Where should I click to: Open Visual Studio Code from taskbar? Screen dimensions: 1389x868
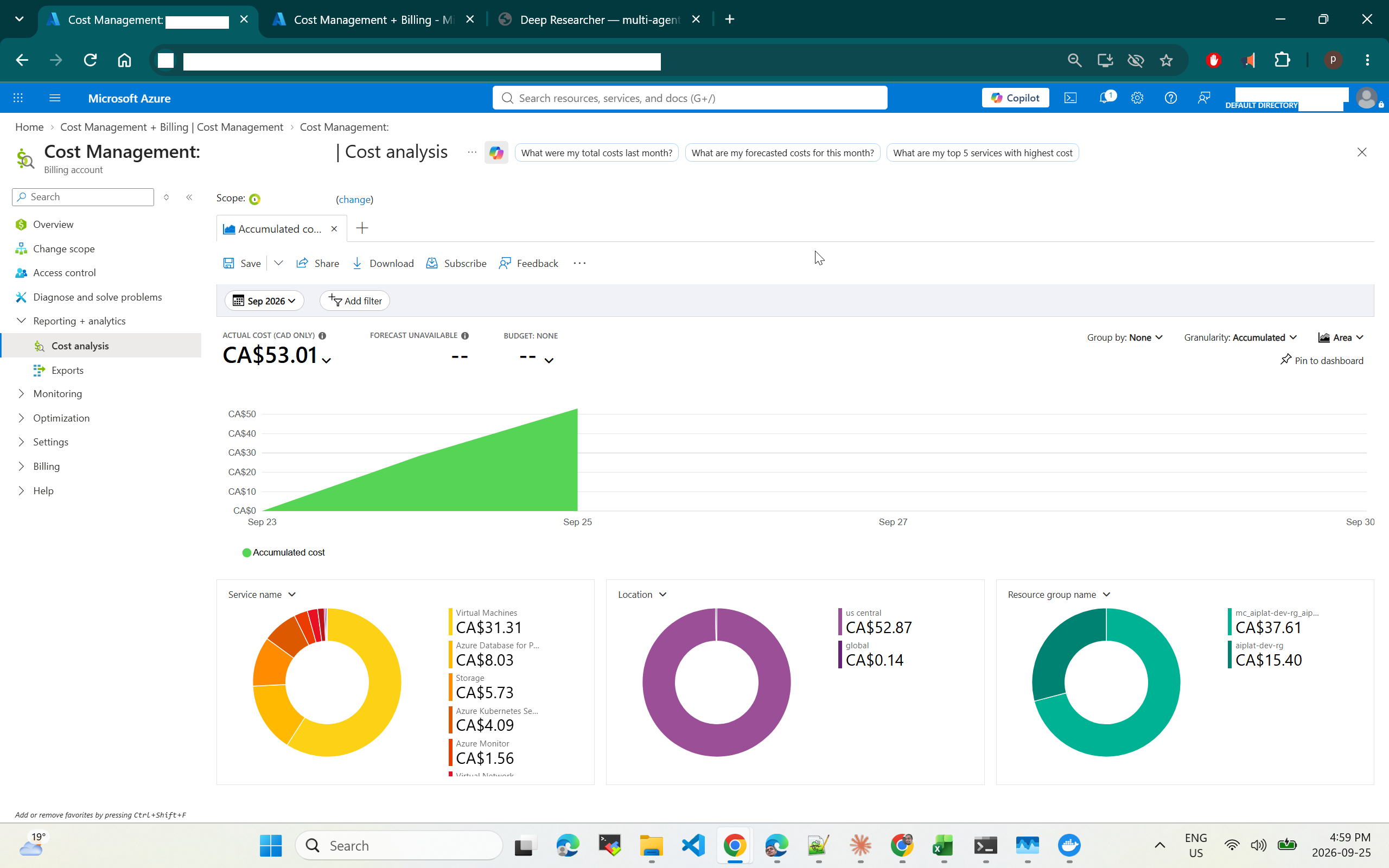tap(693, 845)
